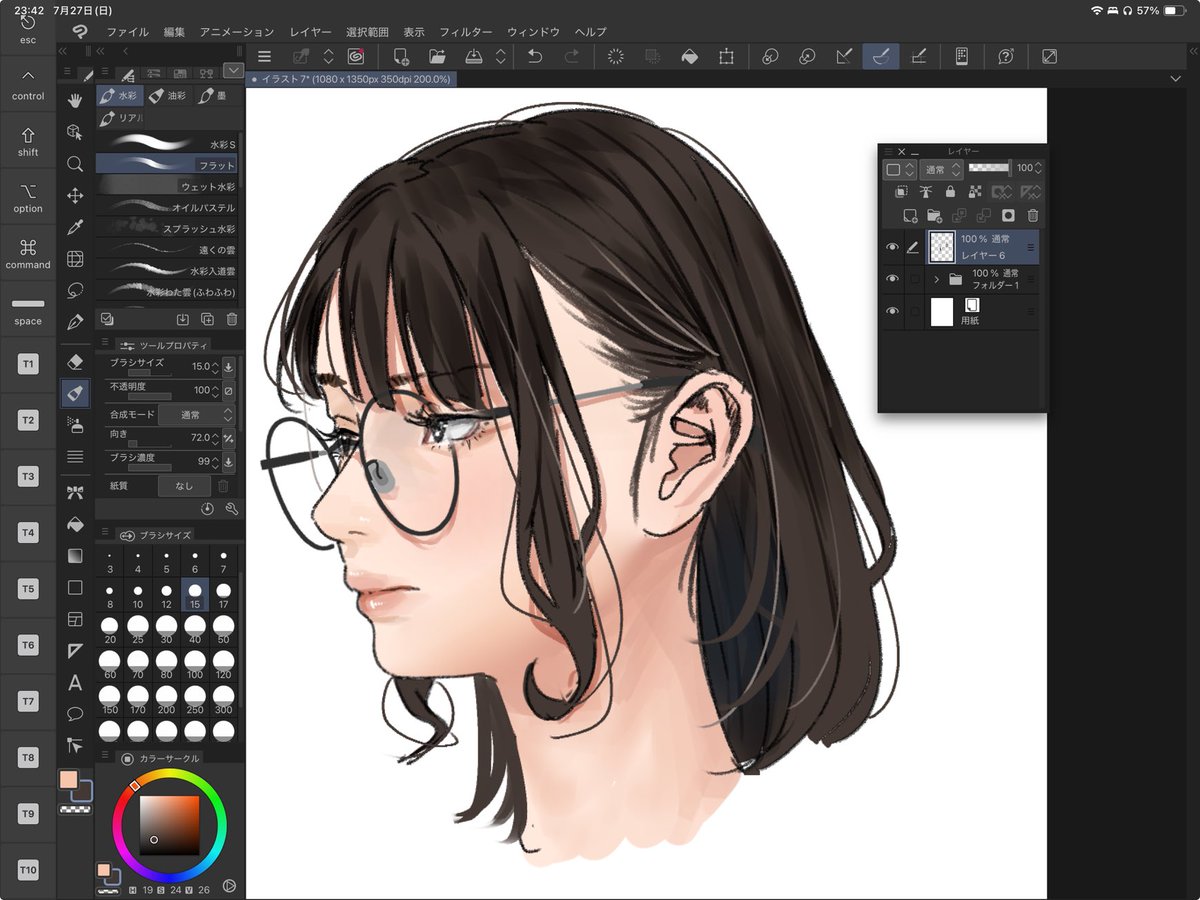The height and width of the screenshot is (900, 1200).
Task: Select the Frame border tool
Action: (75, 619)
